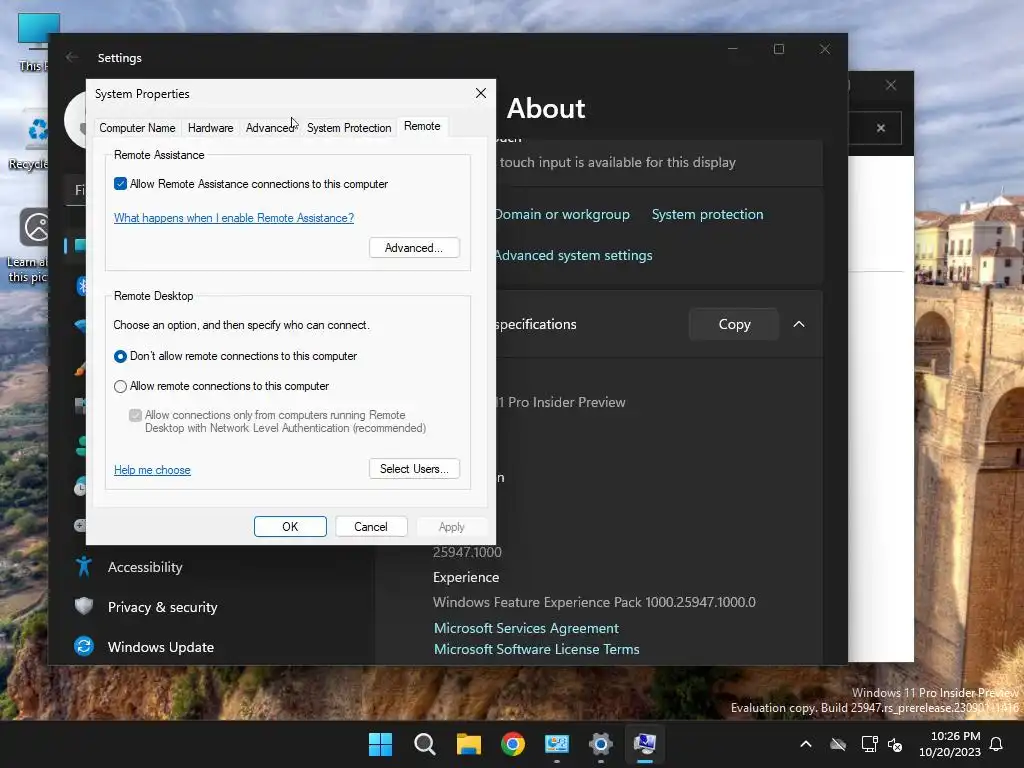Close the background window behind Settings

891,86
